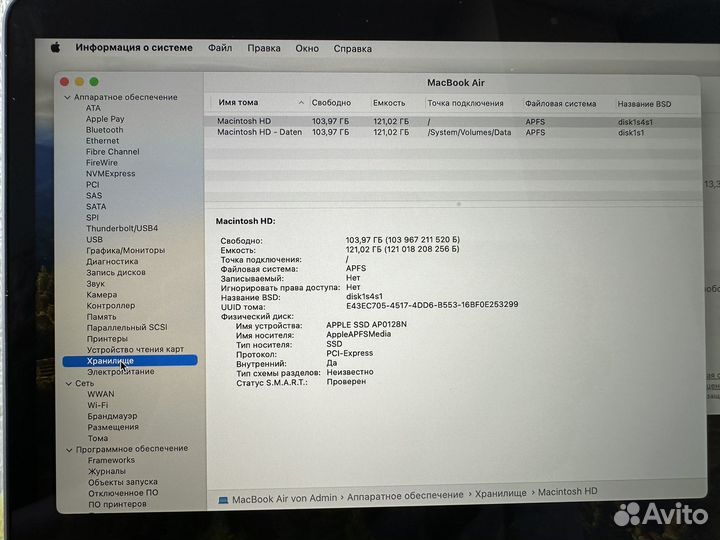Open the Файл menu
Viewport: 720px width, 540px height.
click(220, 48)
